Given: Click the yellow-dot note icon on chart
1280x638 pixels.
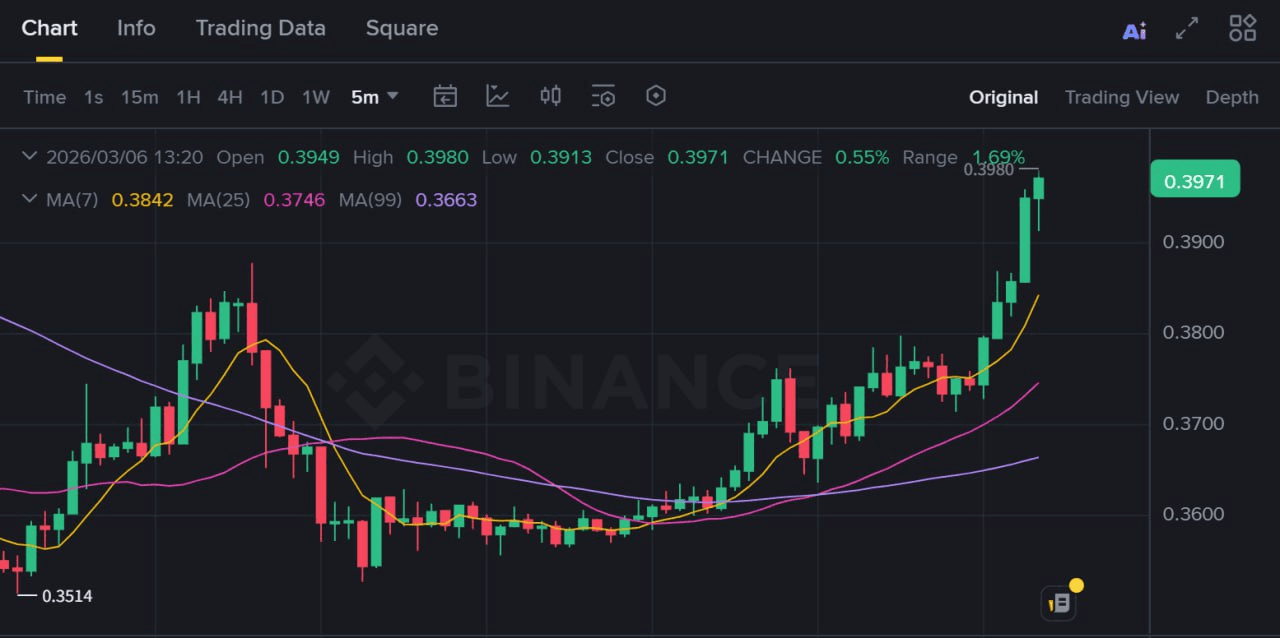Looking at the screenshot, I should pyautogui.click(x=1061, y=602).
